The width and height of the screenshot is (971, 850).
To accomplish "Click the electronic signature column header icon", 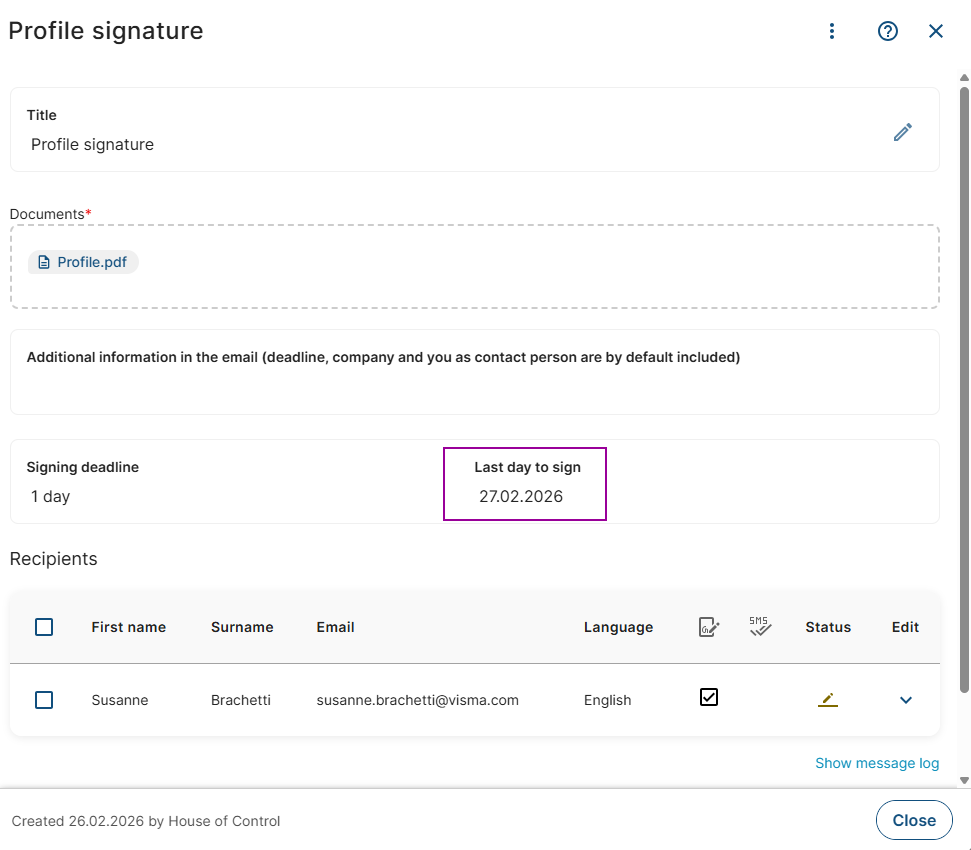I will (x=709, y=627).
